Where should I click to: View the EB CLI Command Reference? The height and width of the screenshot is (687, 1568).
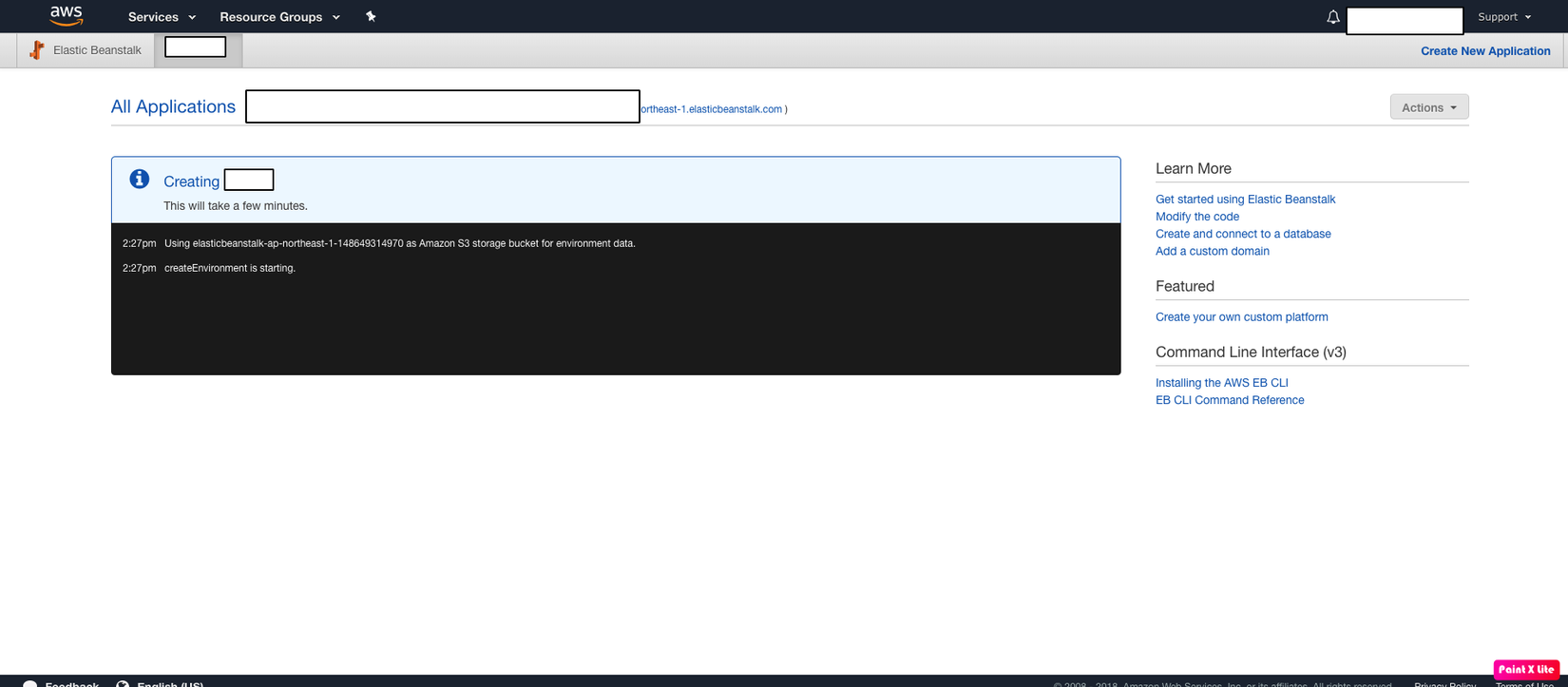tap(1230, 400)
